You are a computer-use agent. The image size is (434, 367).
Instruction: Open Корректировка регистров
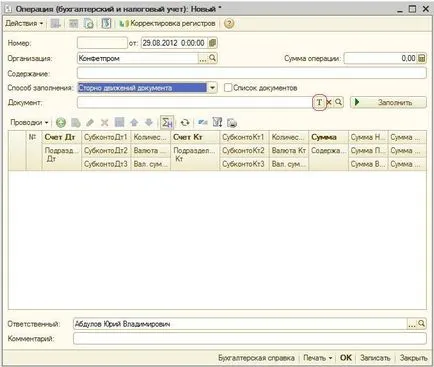[167, 24]
